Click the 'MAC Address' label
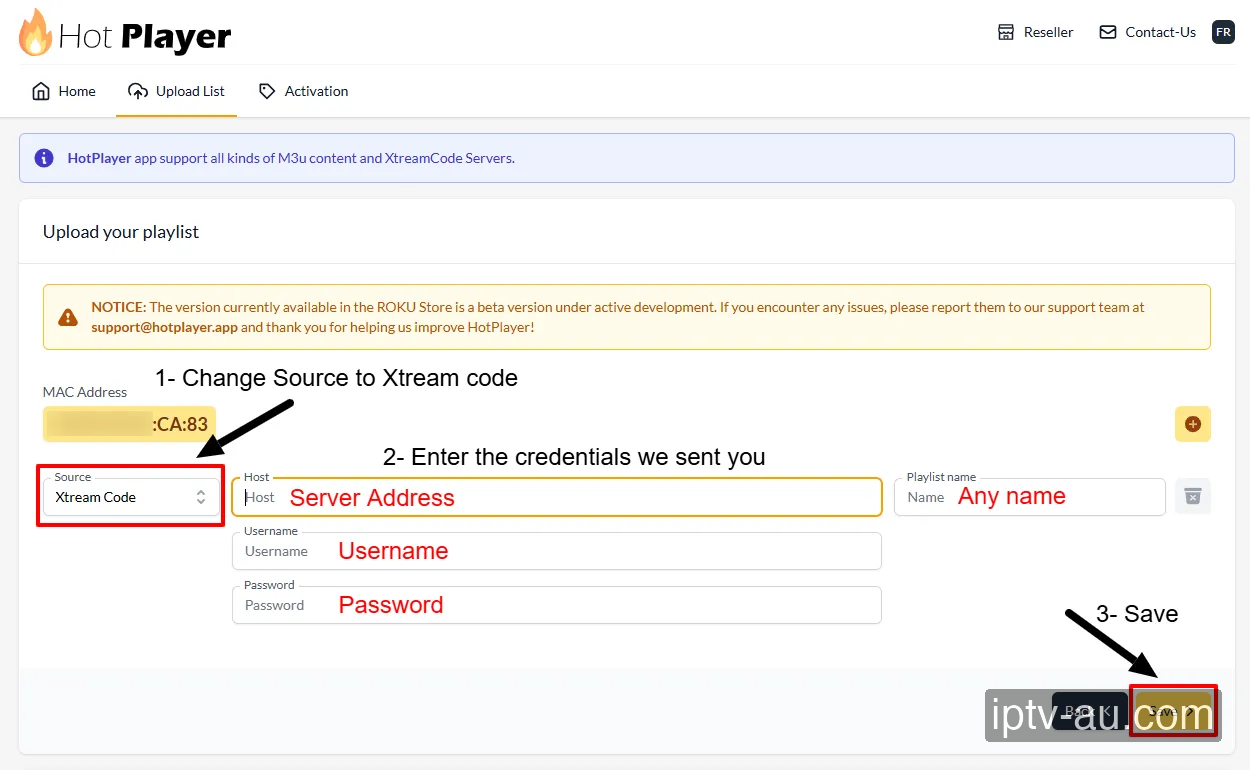The width and height of the screenshot is (1250, 770). coord(85,392)
